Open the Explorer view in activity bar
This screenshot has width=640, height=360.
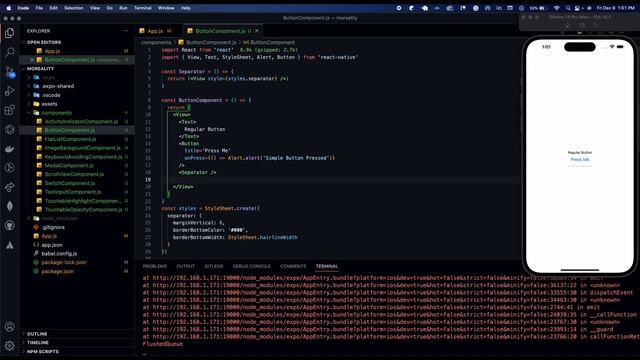(9, 33)
